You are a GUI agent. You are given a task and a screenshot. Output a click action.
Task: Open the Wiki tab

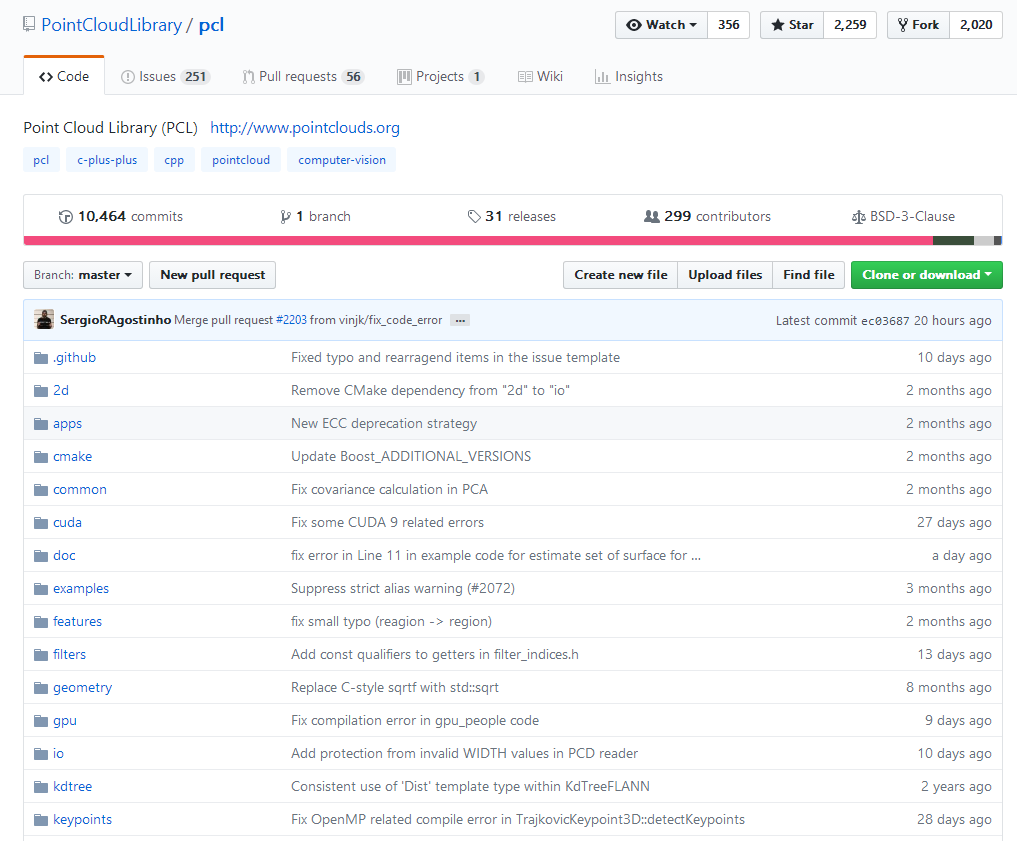click(540, 77)
